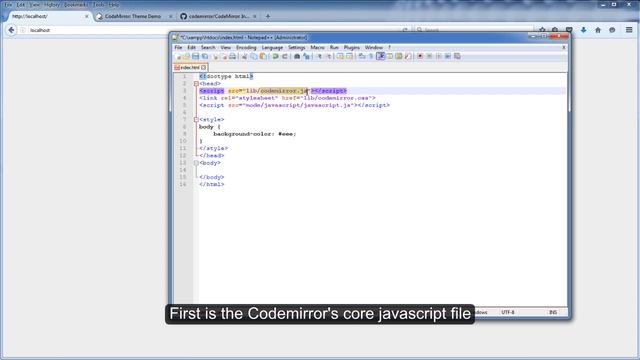Open the Encoding menu in Notepad++
The width and height of the screenshot is (640, 360).
(x=246, y=48)
